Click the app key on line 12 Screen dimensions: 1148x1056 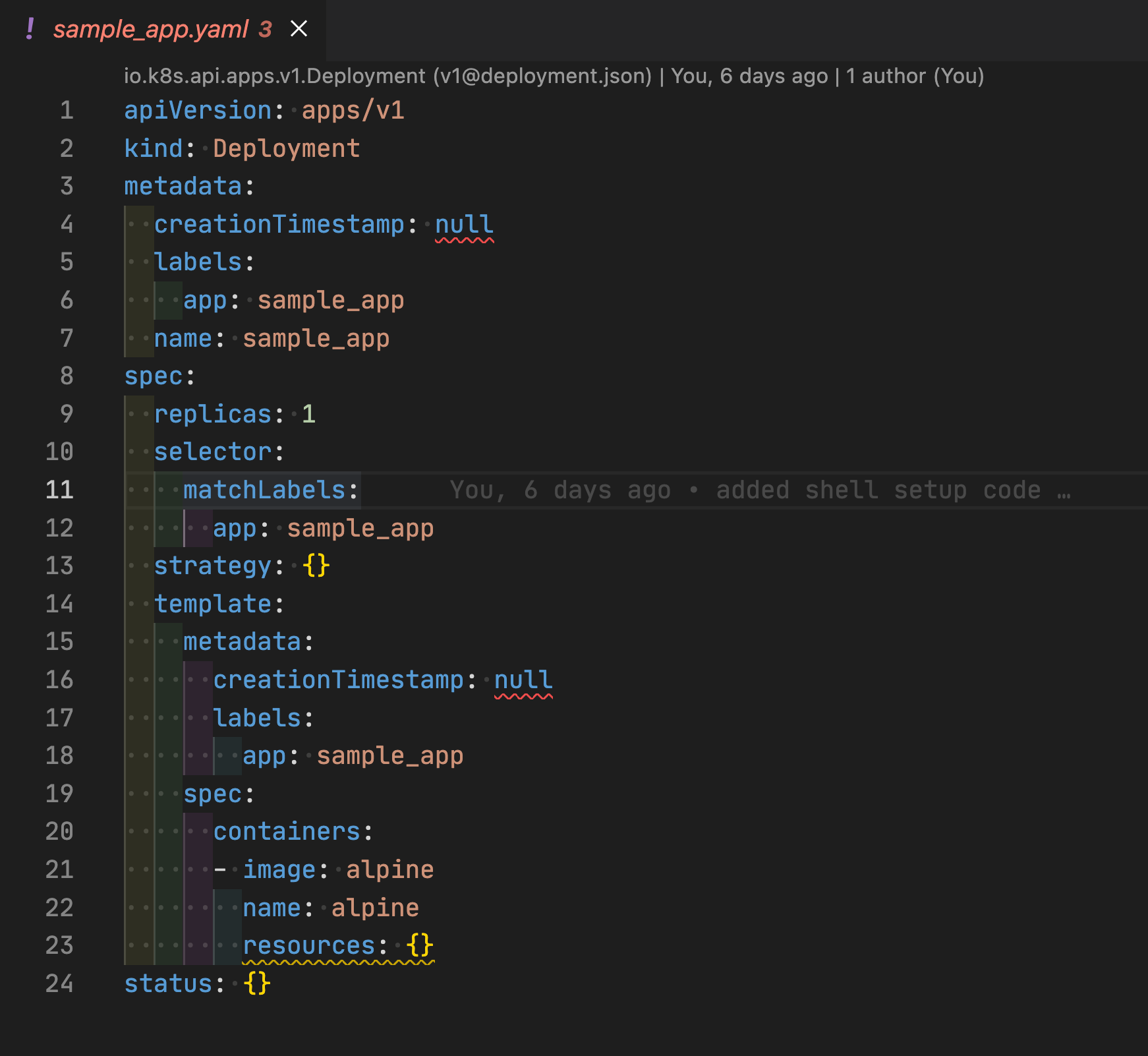pos(235,528)
